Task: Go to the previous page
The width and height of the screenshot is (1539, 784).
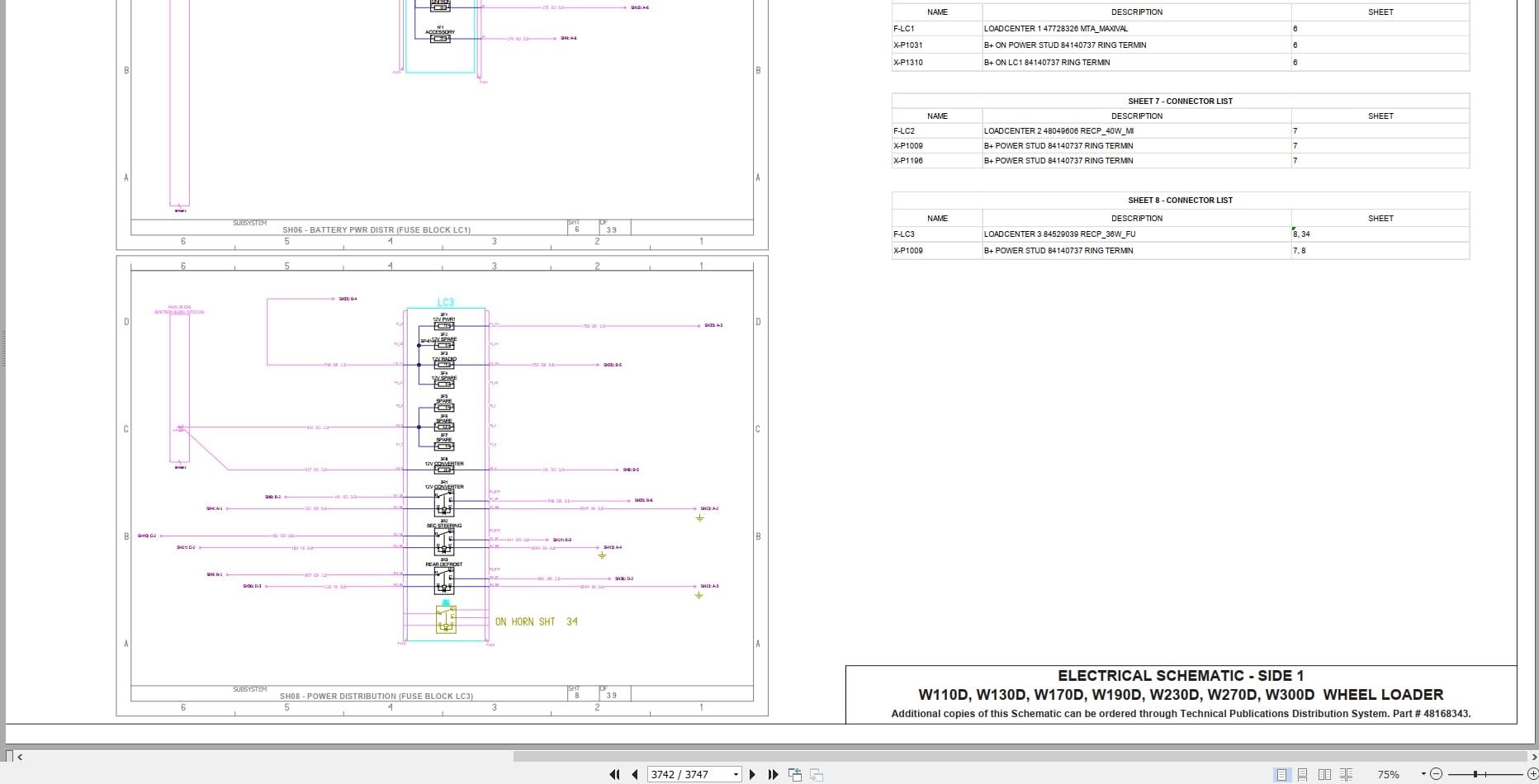Action: (x=635, y=774)
